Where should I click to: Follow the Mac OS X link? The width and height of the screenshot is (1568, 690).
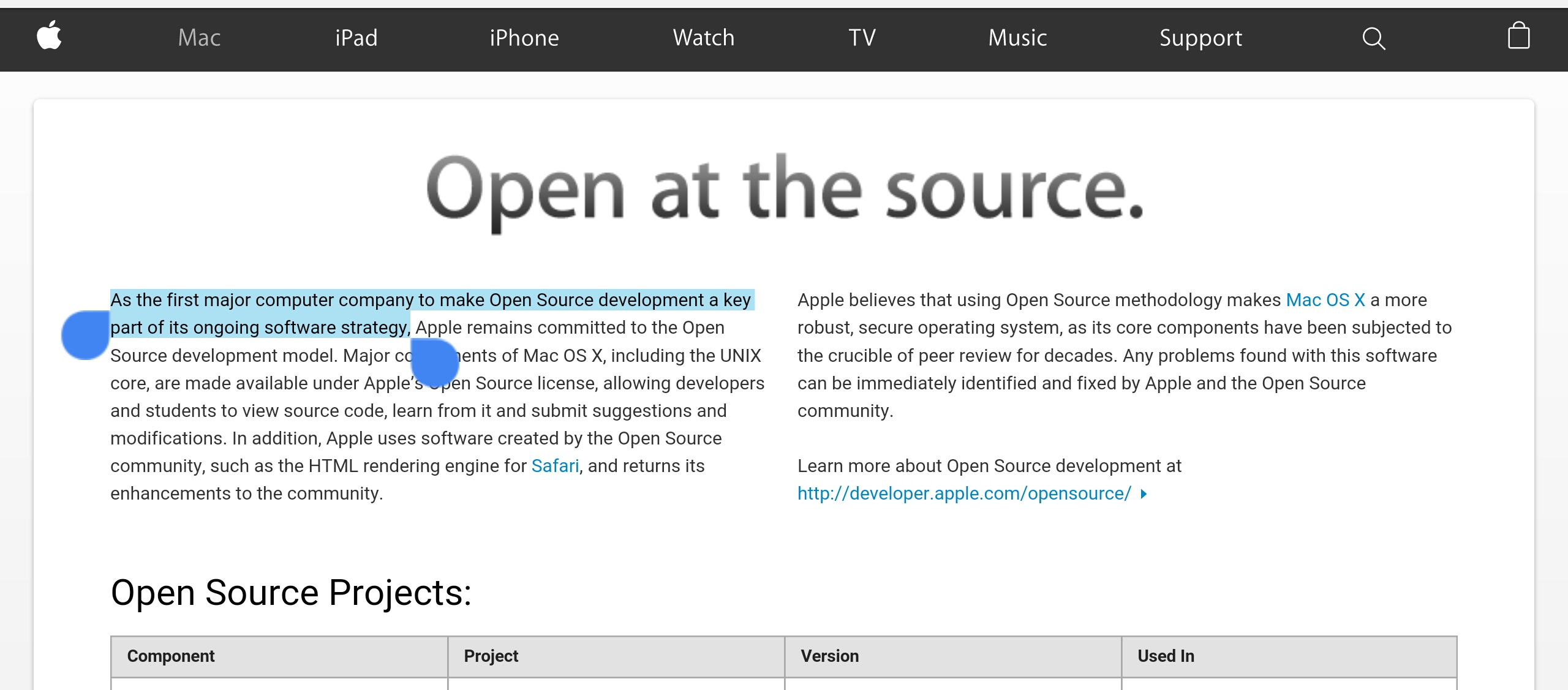pyautogui.click(x=1325, y=300)
